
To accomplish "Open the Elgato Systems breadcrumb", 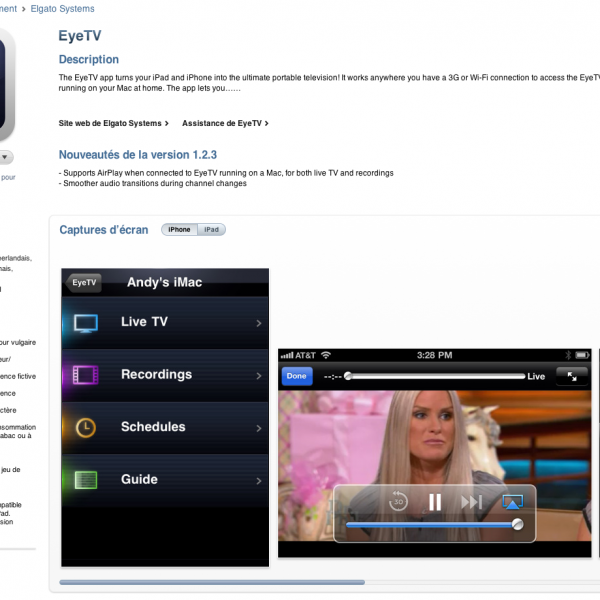I will click(62, 9).
